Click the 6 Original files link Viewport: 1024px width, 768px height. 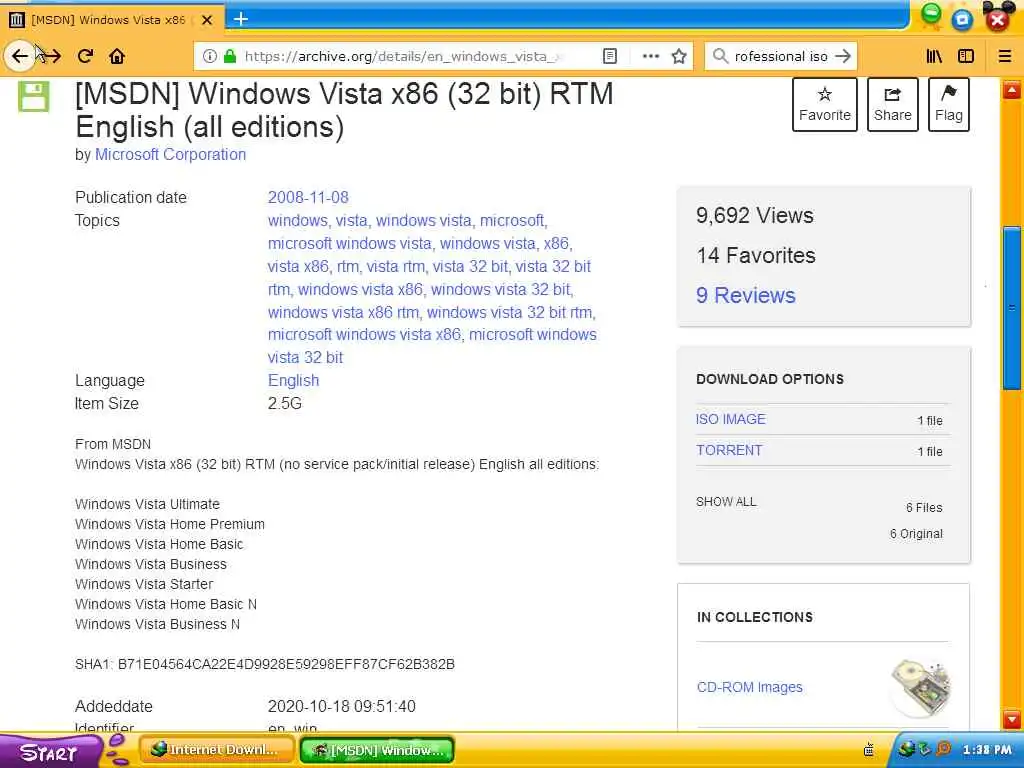[916, 534]
